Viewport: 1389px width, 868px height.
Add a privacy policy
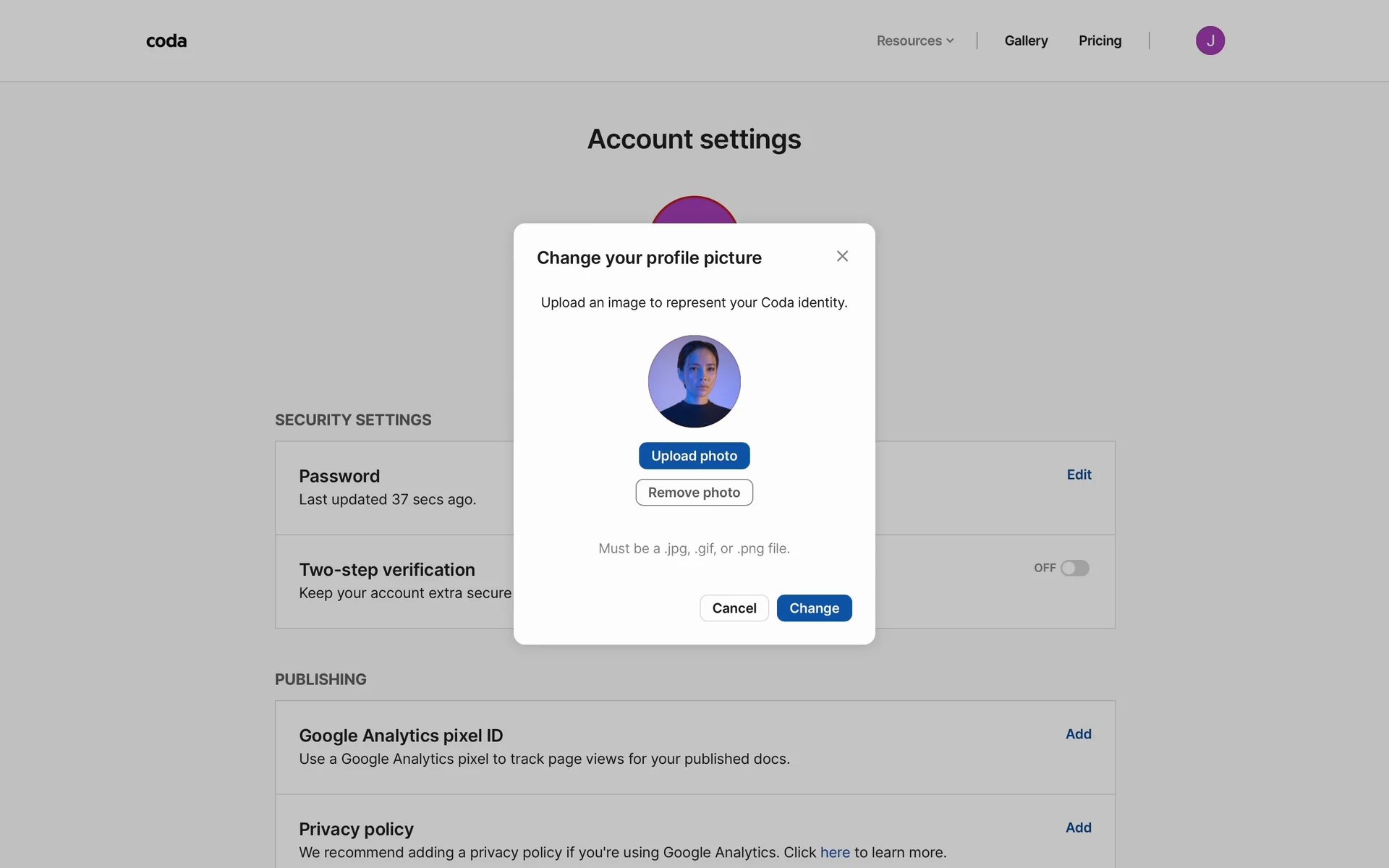point(1078,827)
